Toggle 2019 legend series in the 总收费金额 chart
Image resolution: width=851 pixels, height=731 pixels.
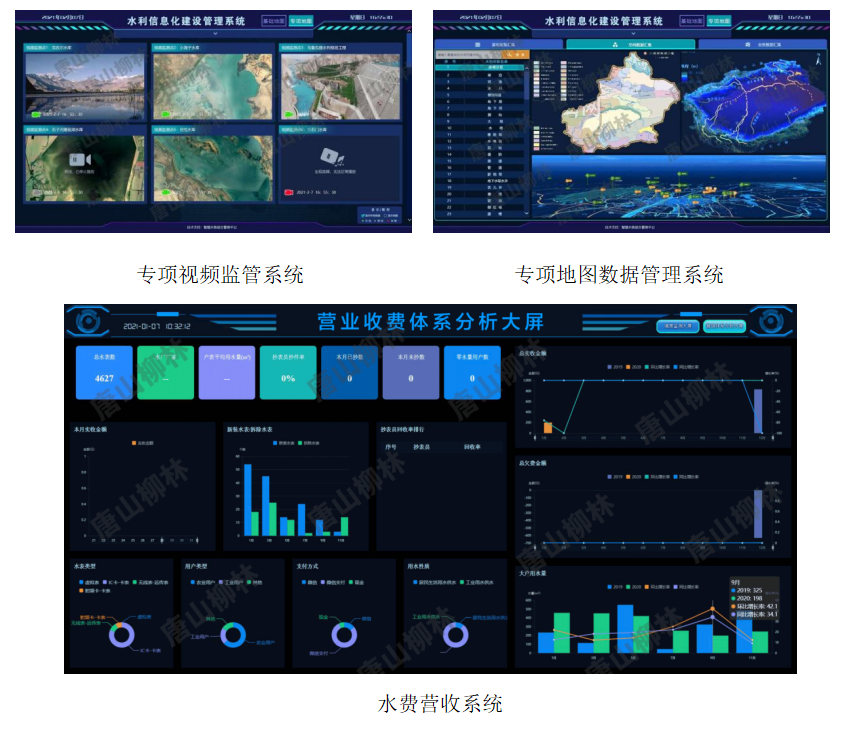click(613, 368)
